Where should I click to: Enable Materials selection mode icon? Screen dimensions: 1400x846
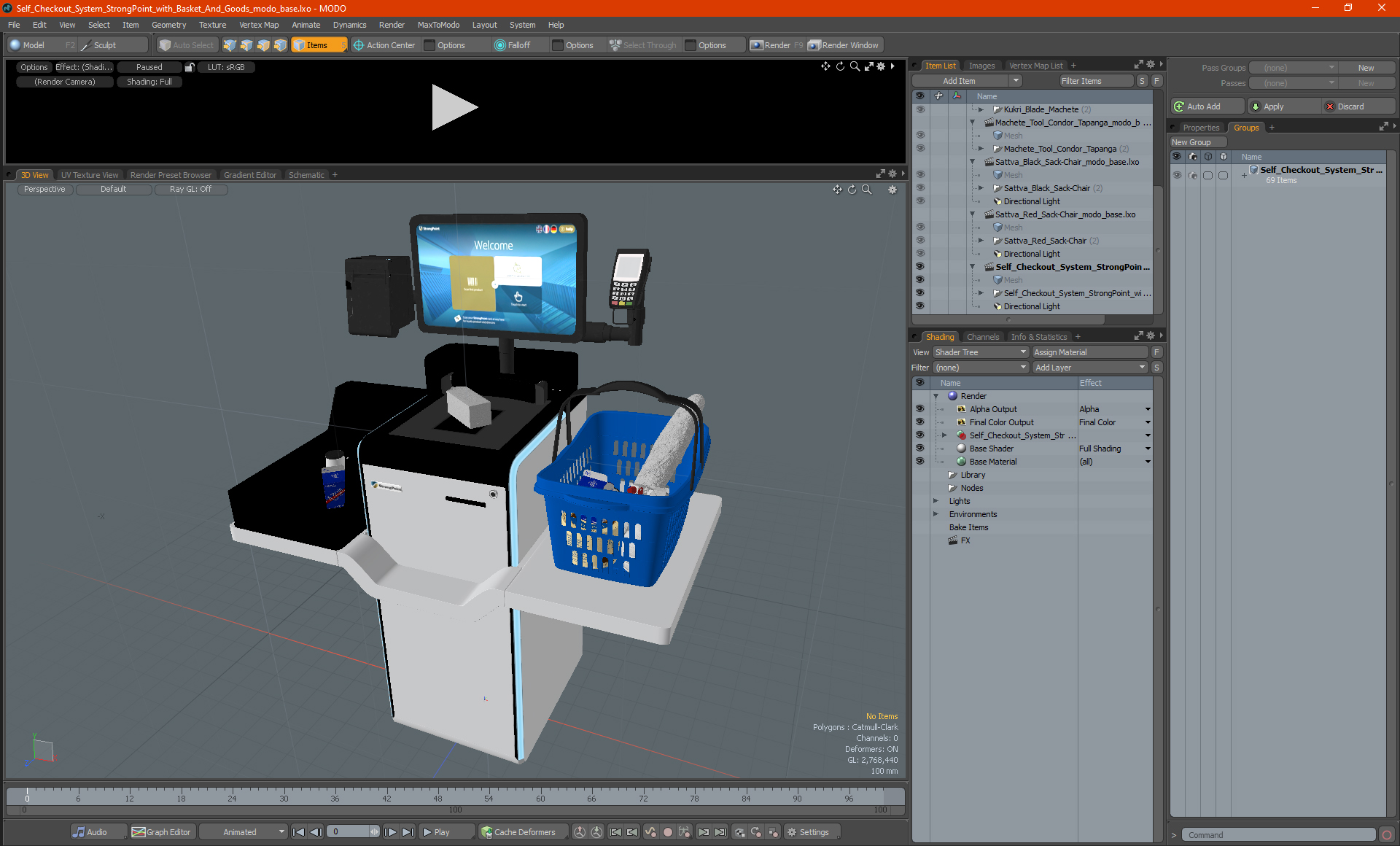tap(280, 45)
